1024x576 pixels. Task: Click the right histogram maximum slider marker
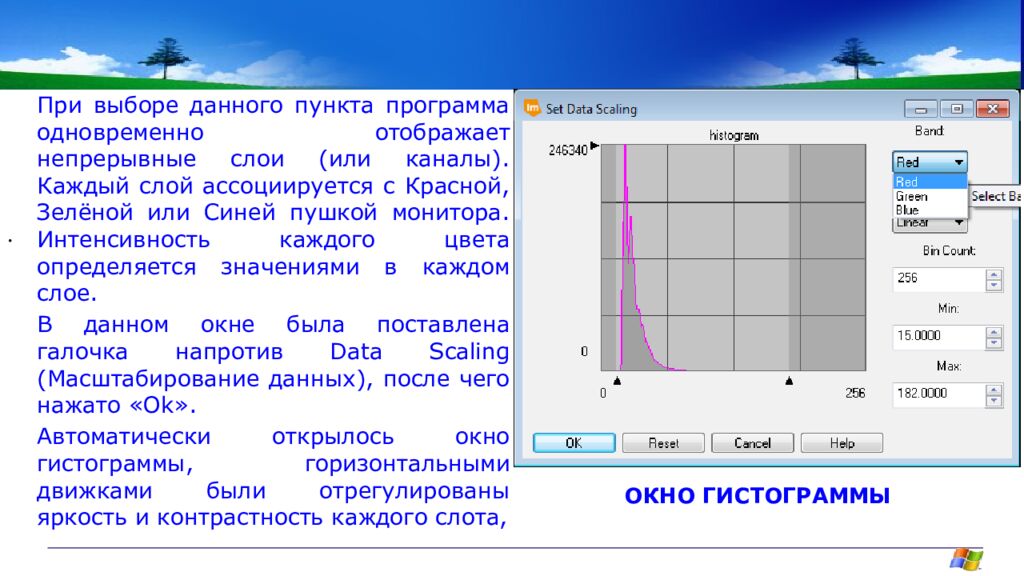[x=790, y=380]
